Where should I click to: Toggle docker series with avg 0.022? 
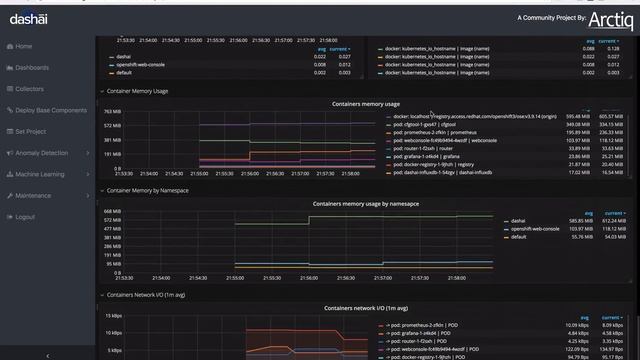437,57
